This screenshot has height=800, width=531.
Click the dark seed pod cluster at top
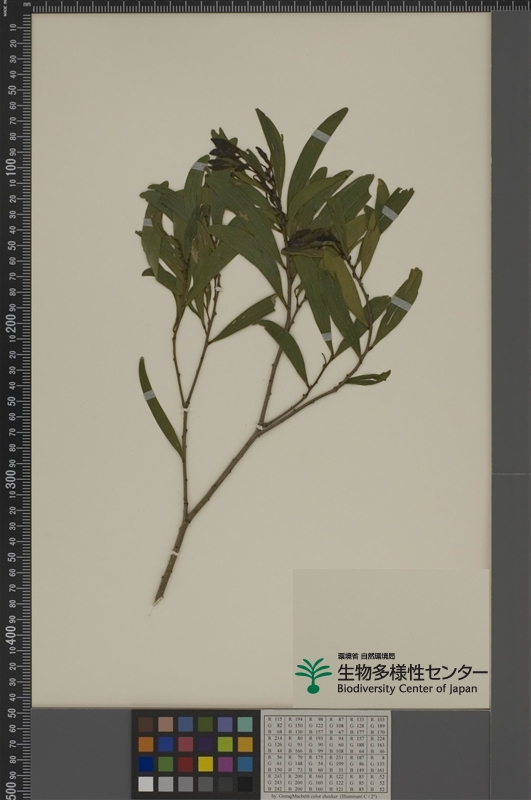pyautogui.click(x=224, y=153)
